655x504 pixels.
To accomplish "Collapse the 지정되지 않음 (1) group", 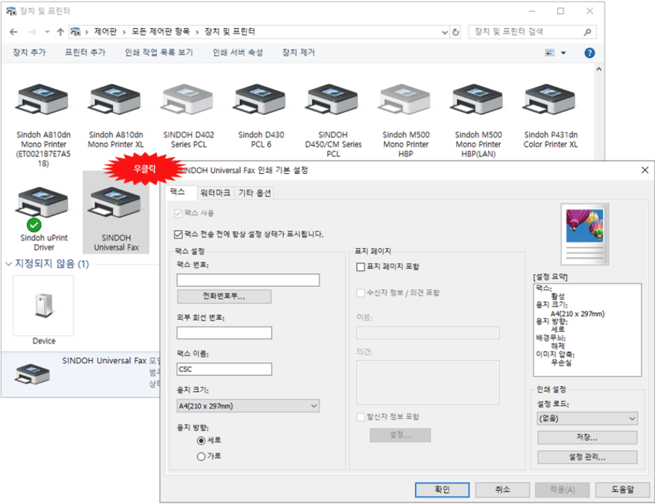I will pyautogui.click(x=8, y=264).
